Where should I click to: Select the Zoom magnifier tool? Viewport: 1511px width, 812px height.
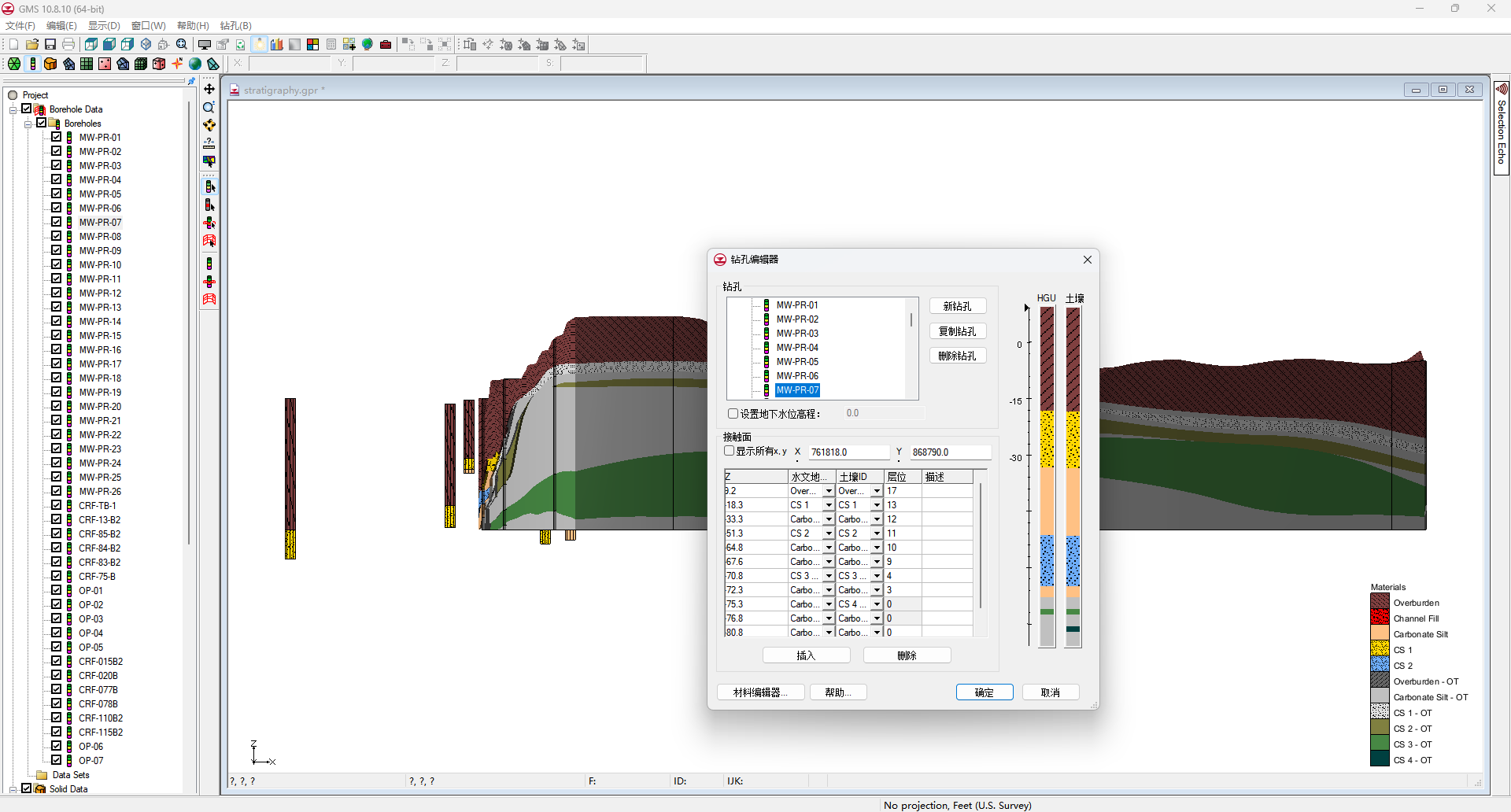(x=209, y=107)
